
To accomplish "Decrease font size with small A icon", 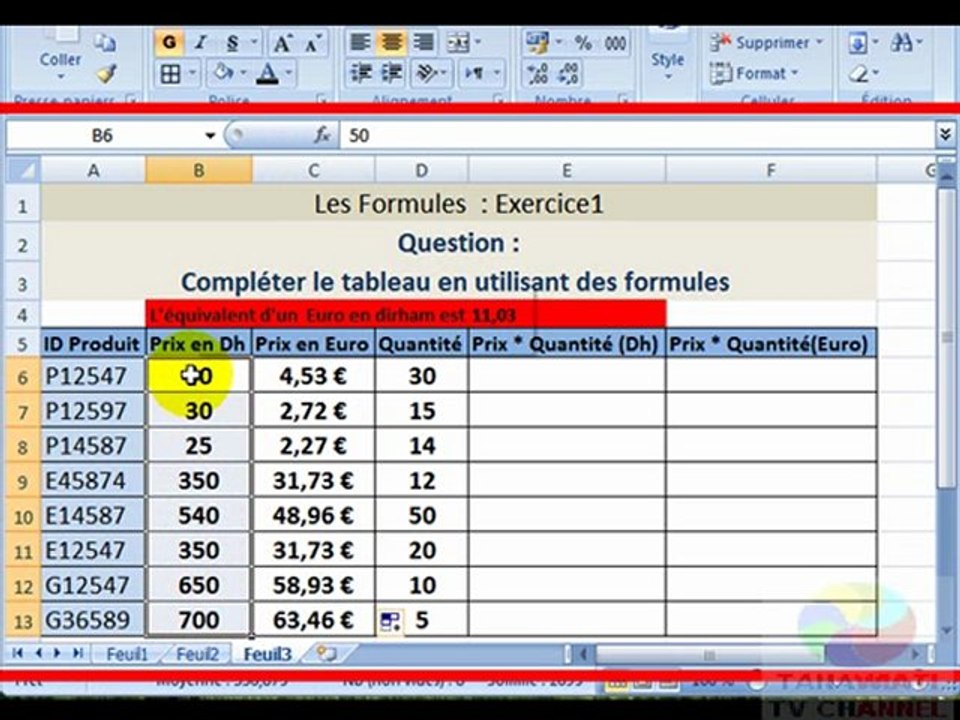I will tap(313, 43).
